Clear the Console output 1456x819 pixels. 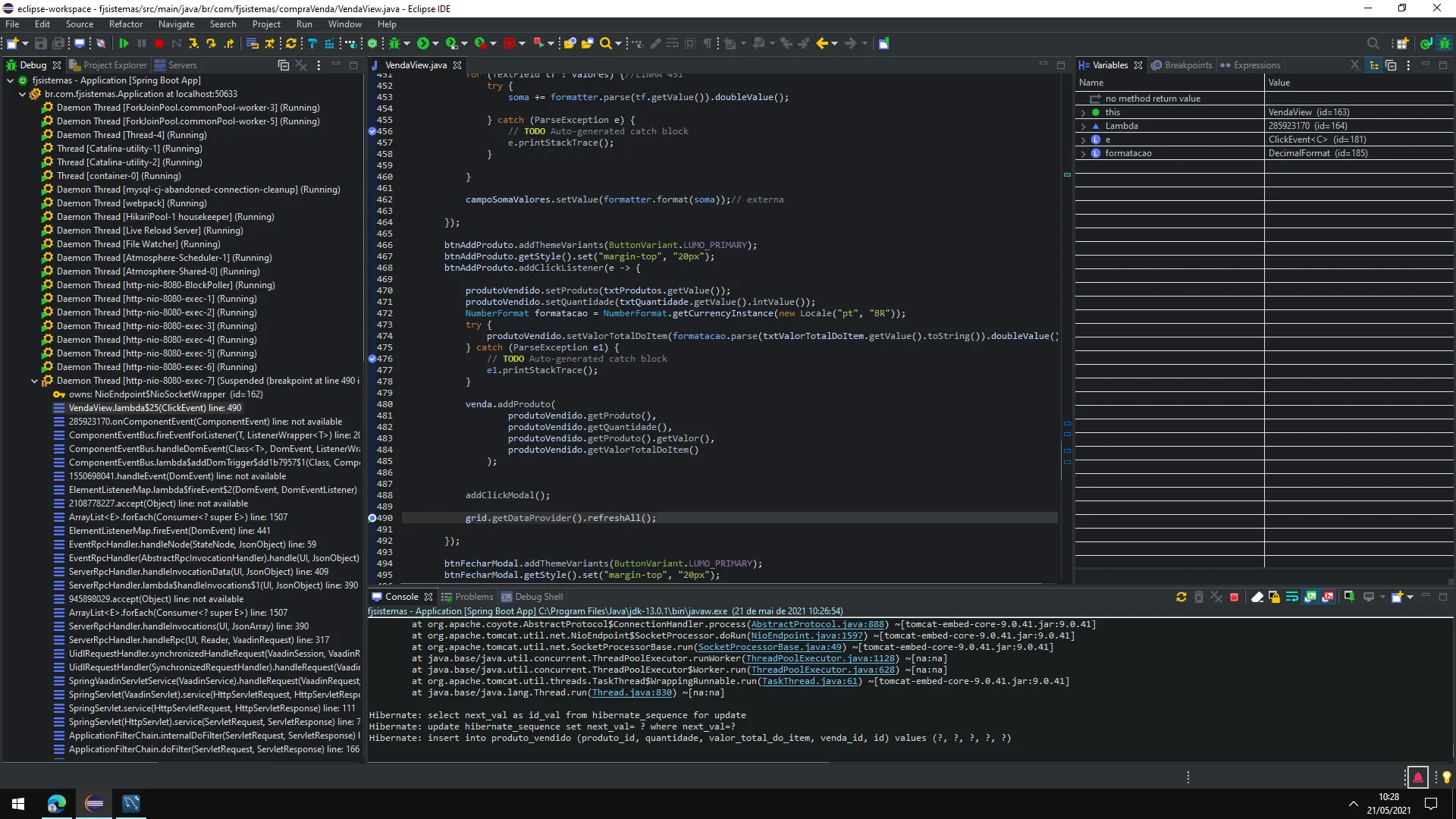point(1257,598)
